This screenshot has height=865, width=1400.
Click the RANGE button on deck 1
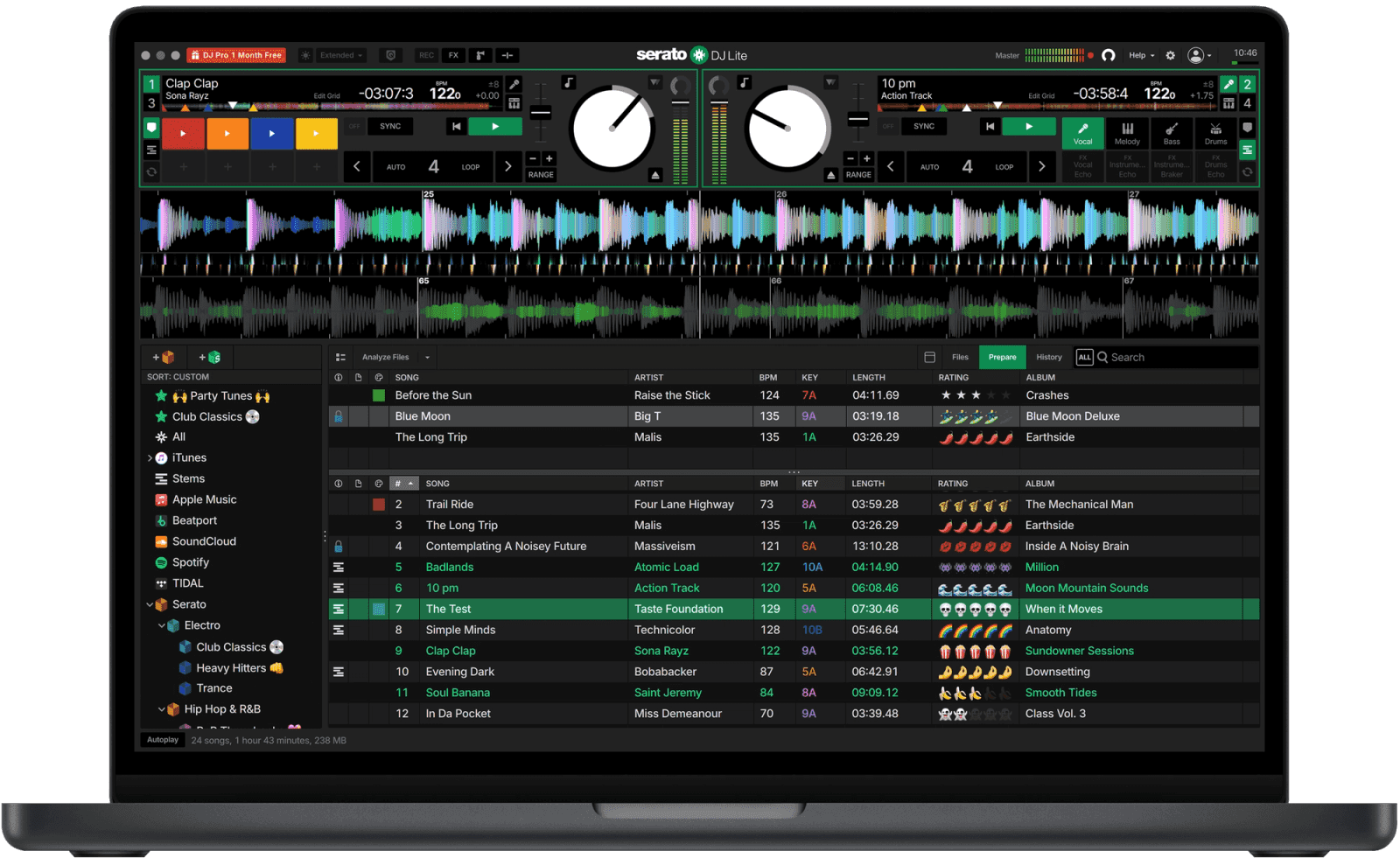tap(541, 175)
